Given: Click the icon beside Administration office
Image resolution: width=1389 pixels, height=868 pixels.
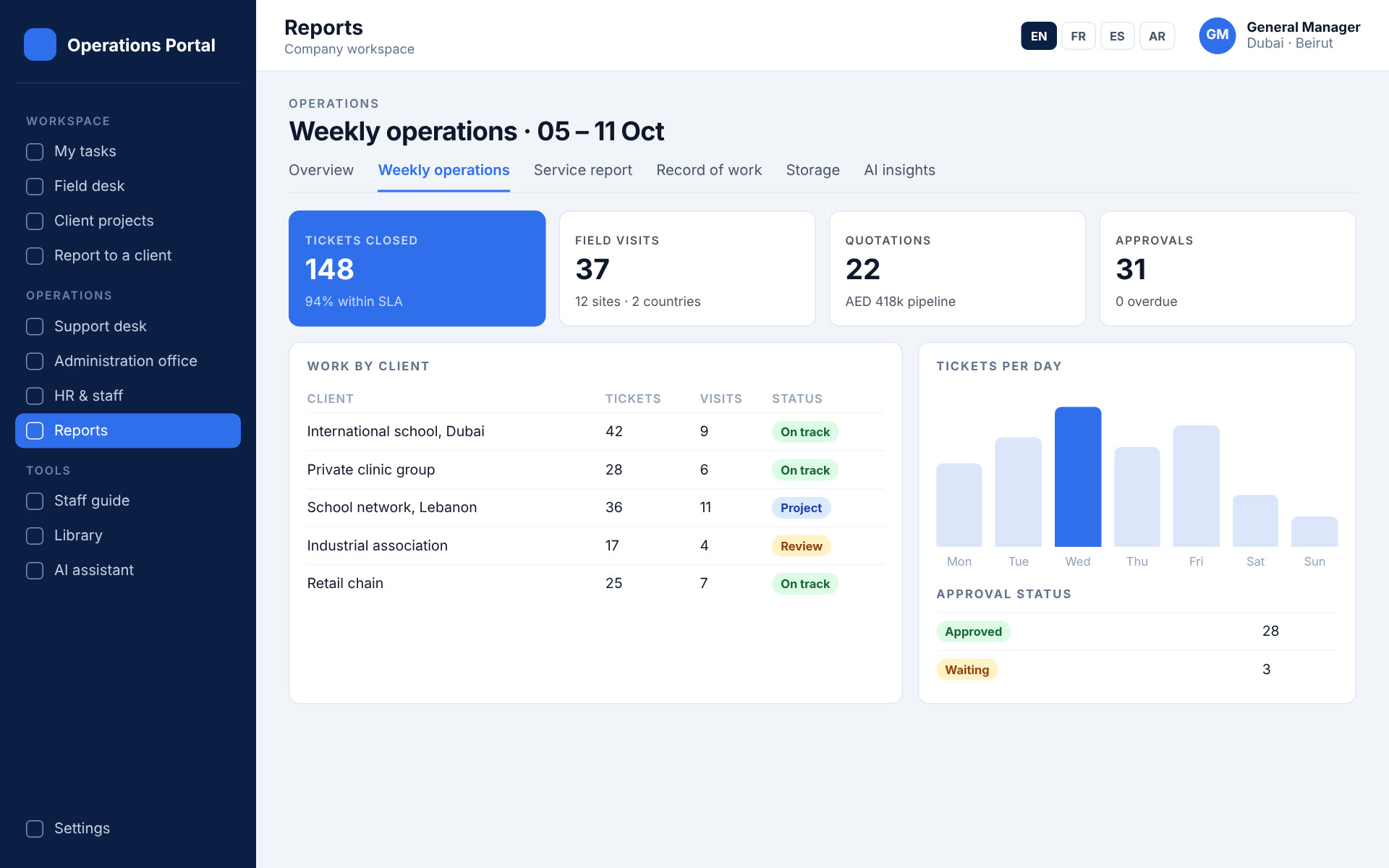Looking at the screenshot, I should coord(35,362).
